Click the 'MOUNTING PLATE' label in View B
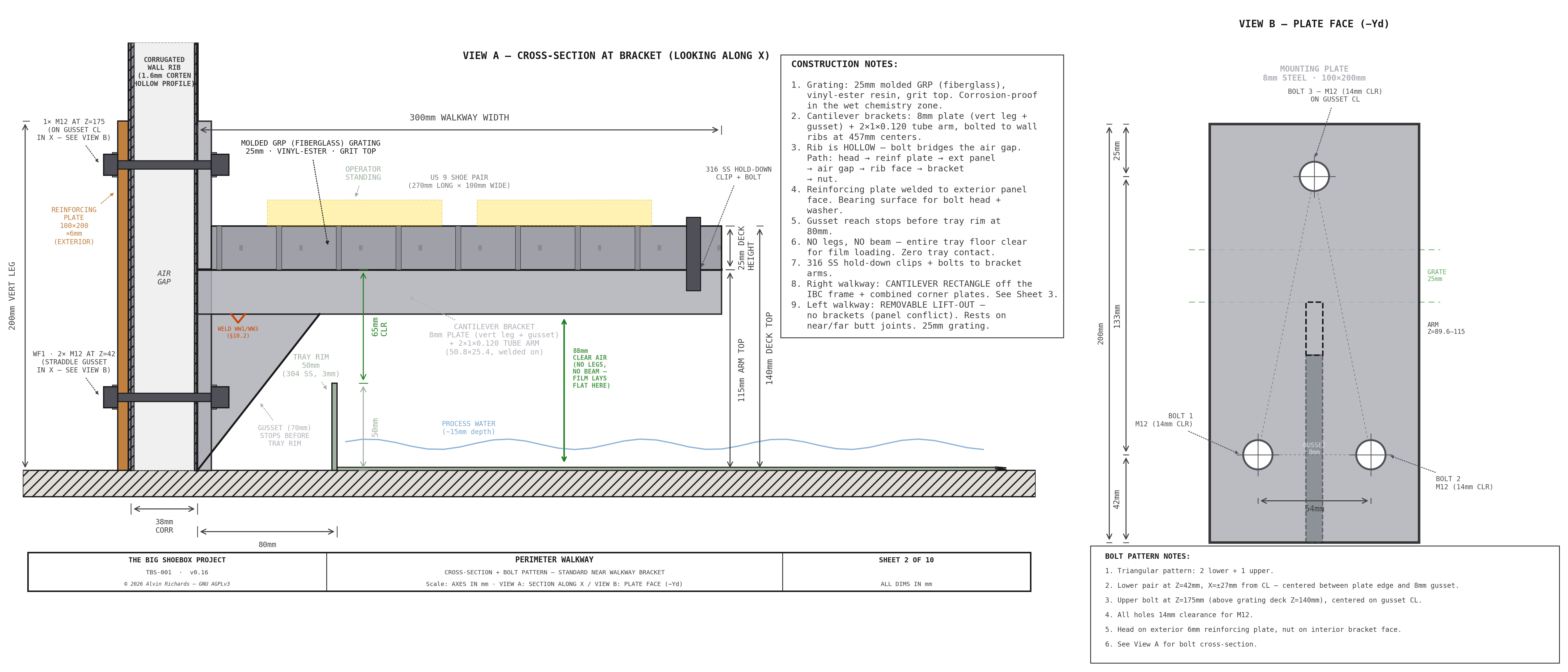Image resolution: width=1568 pixels, height=672 pixels. pos(1314,73)
